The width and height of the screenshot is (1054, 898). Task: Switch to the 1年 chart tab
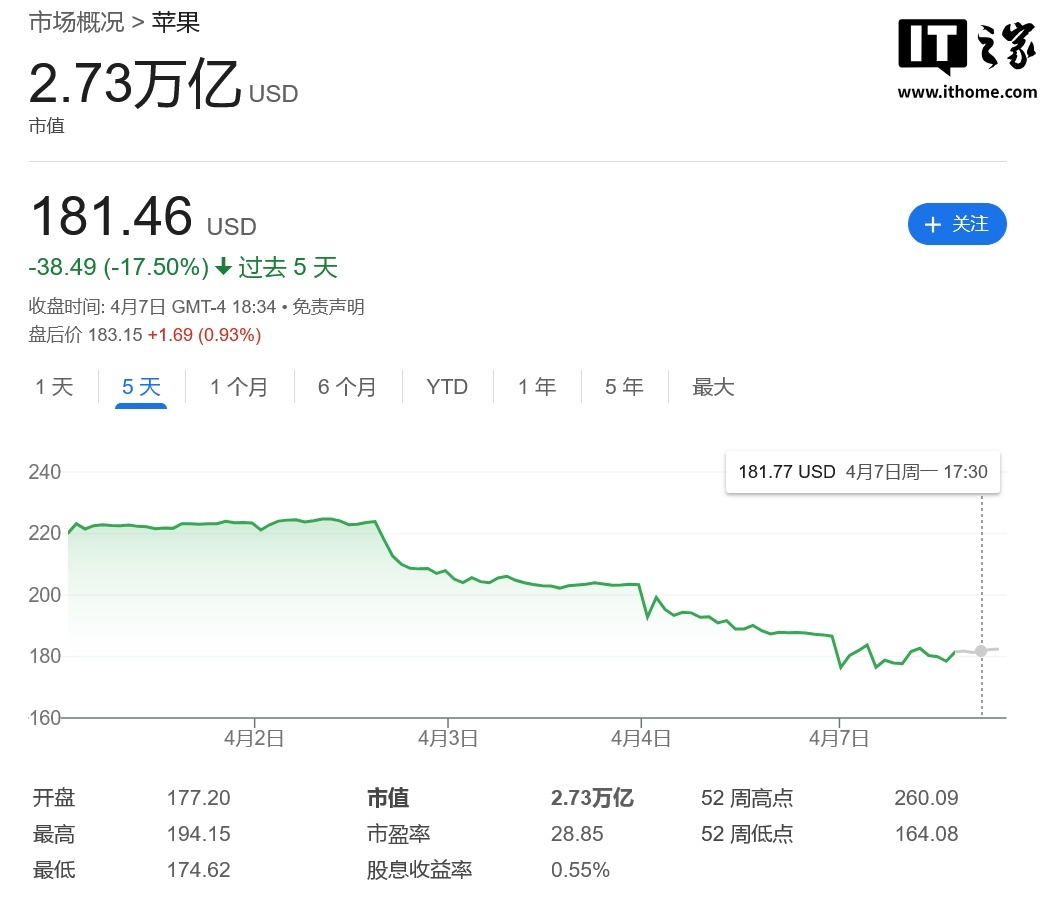(x=537, y=386)
